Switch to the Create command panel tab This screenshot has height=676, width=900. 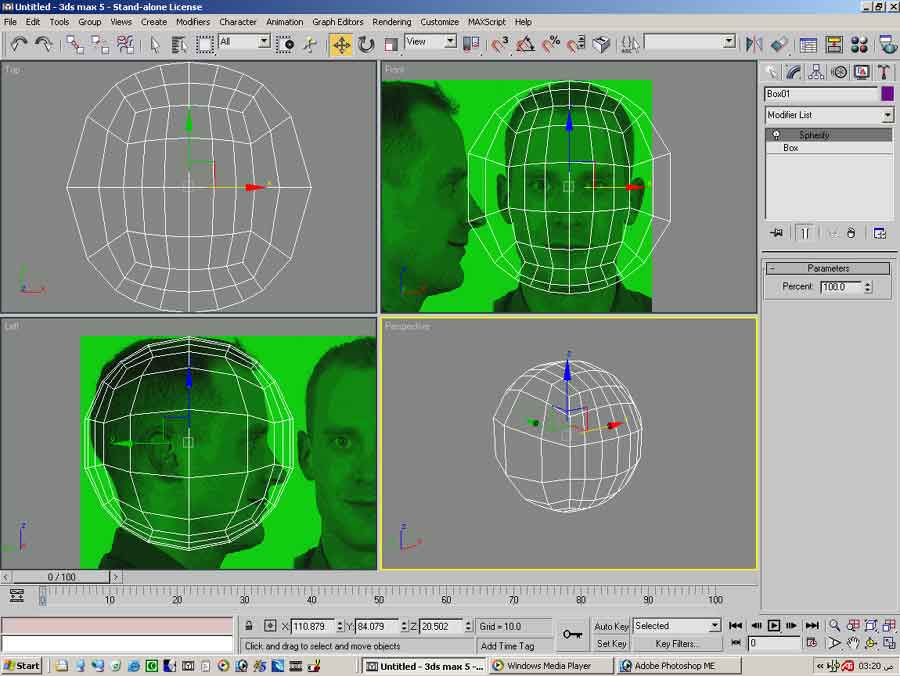click(x=771, y=72)
